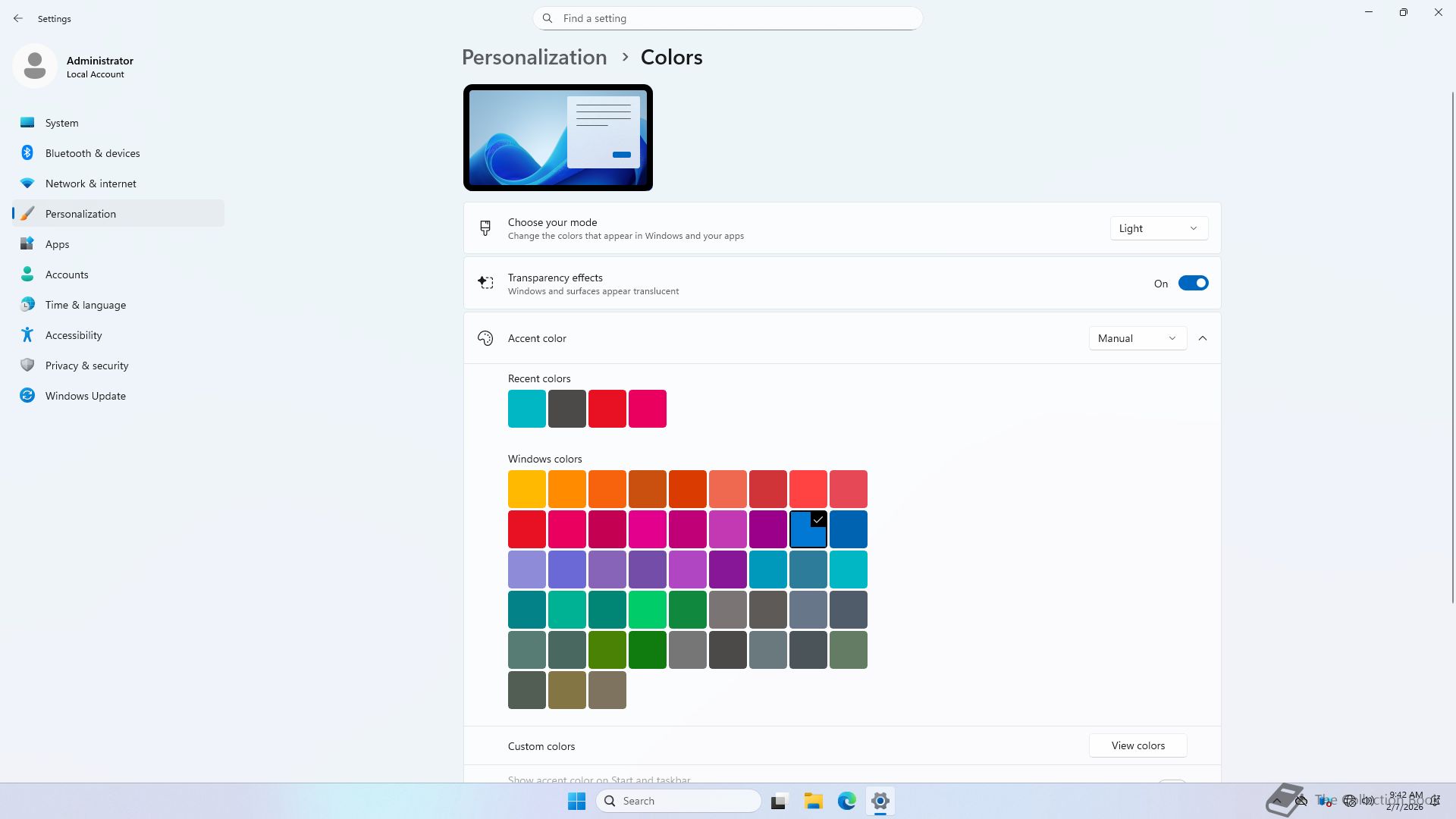1456x819 pixels.
Task: Collapse the Accent color section
Action: tap(1203, 338)
